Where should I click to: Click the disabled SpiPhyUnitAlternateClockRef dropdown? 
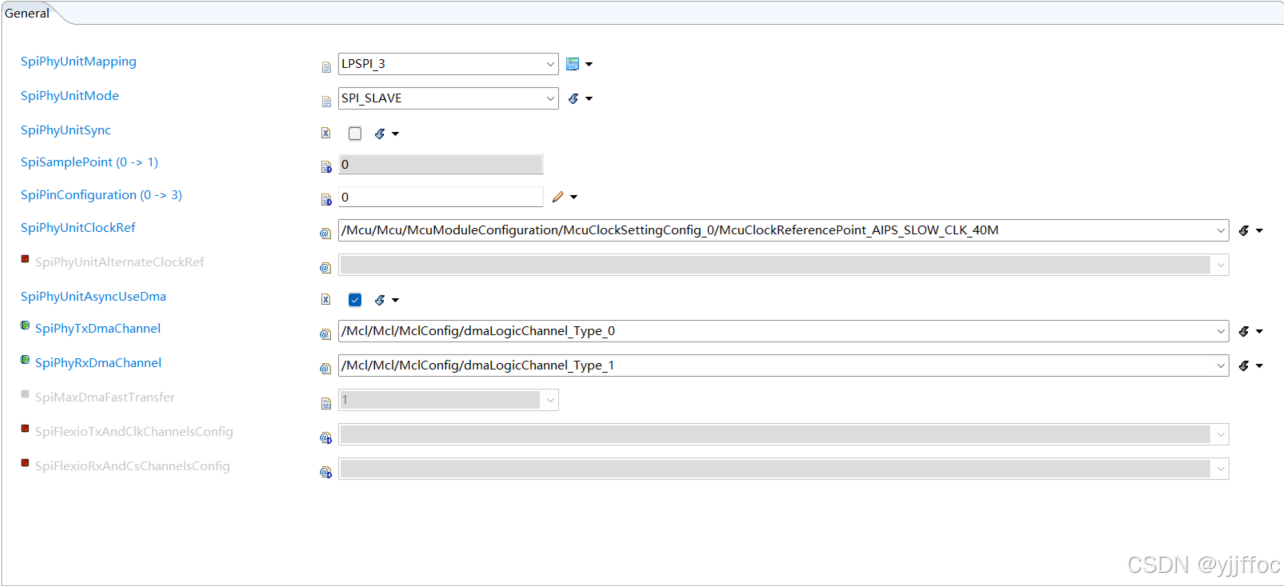(783, 265)
